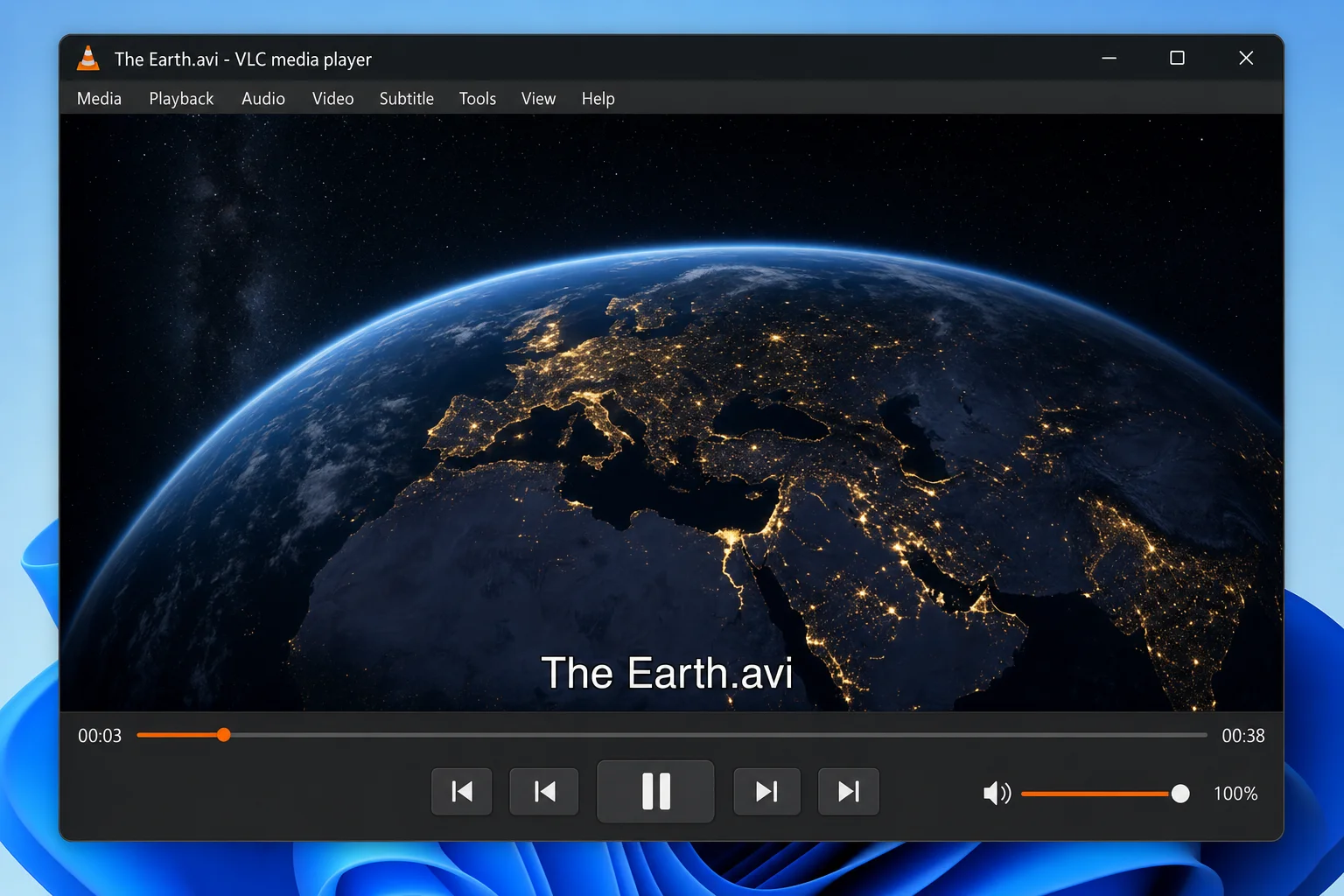This screenshot has height=896, width=1344.
Task: Click the elapsed time 00:03
Action: pos(100,736)
